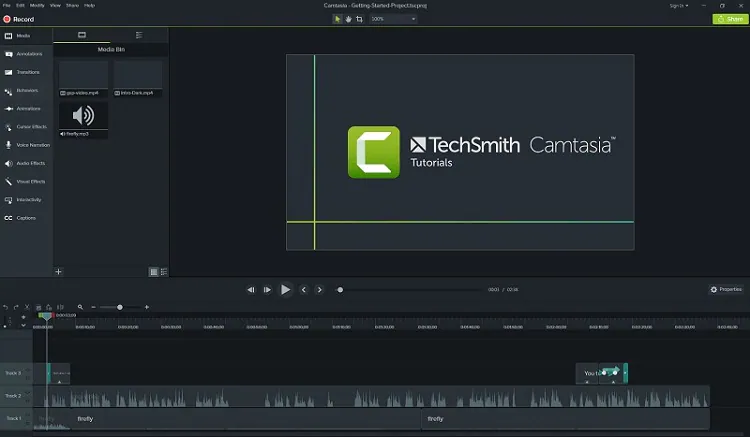Image resolution: width=750 pixels, height=437 pixels.
Task: Select the second firefly clip on Track 1
Action: pyautogui.click(x=565, y=419)
